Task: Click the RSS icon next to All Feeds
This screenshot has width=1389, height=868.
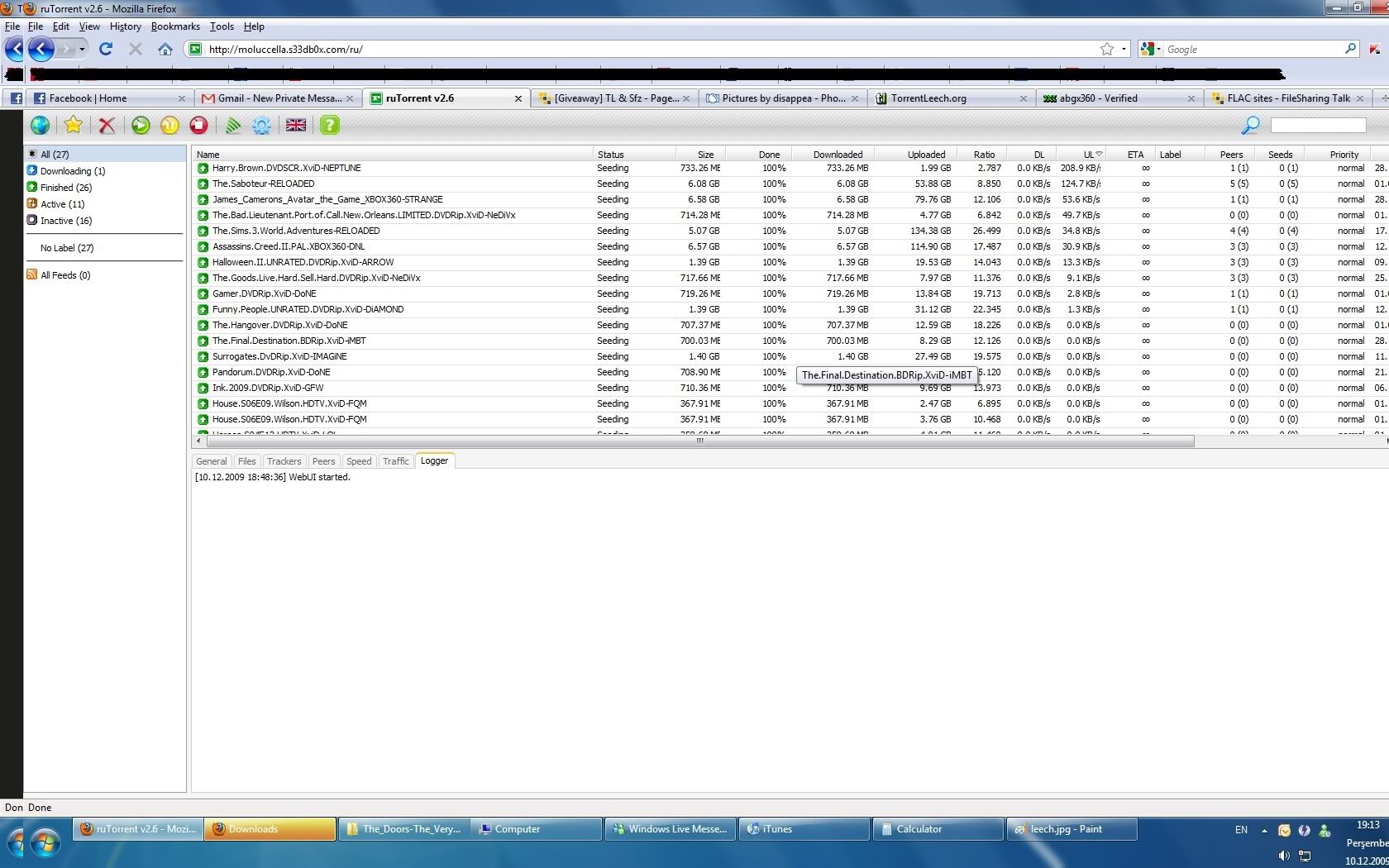Action: pyautogui.click(x=32, y=274)
